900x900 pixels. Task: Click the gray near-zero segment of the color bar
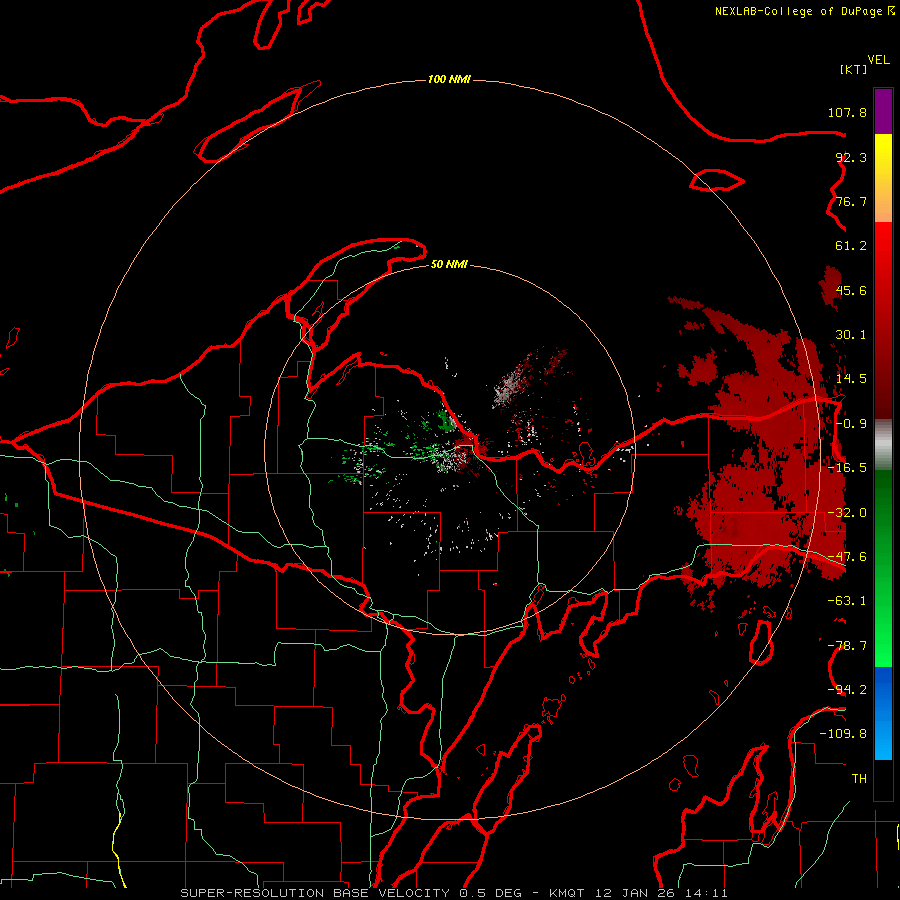[x=883, y=445]
